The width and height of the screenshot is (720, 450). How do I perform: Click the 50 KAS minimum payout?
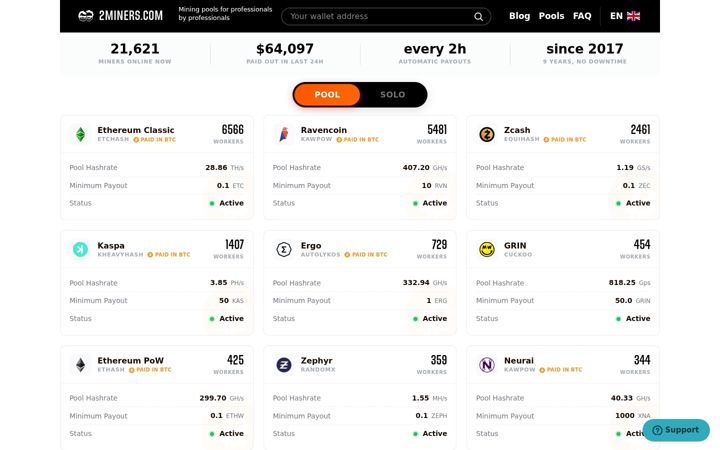(231, 301)
